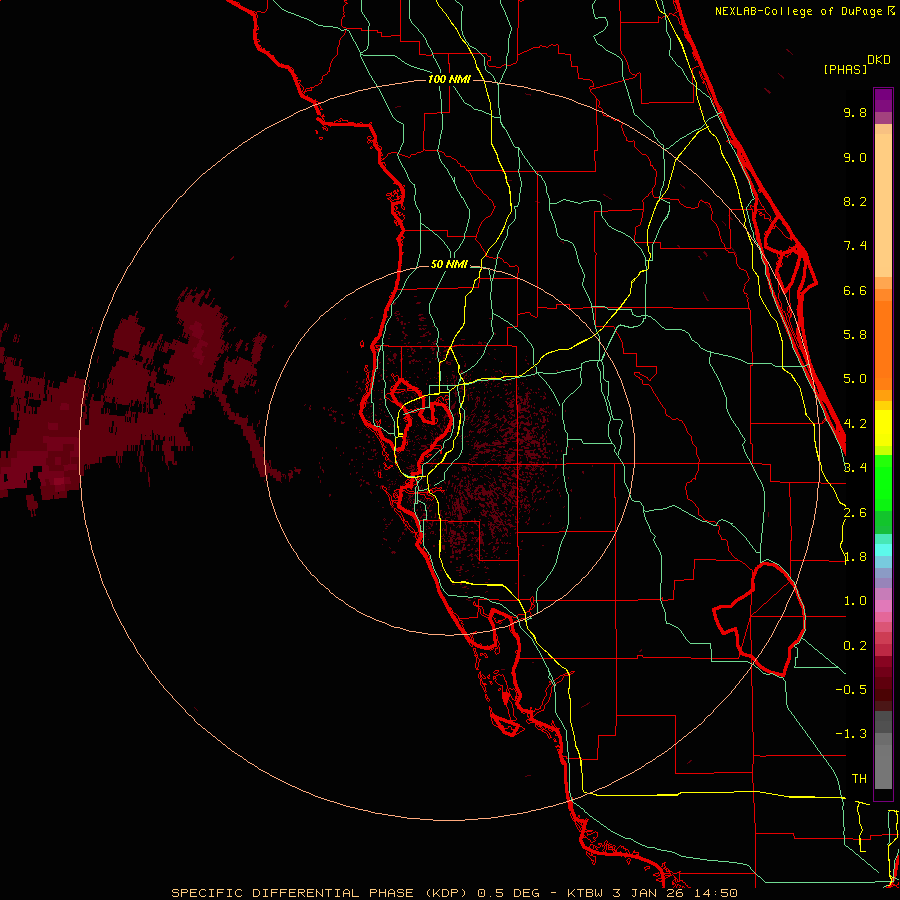Click the 7.4 scale value

(855, 246)
